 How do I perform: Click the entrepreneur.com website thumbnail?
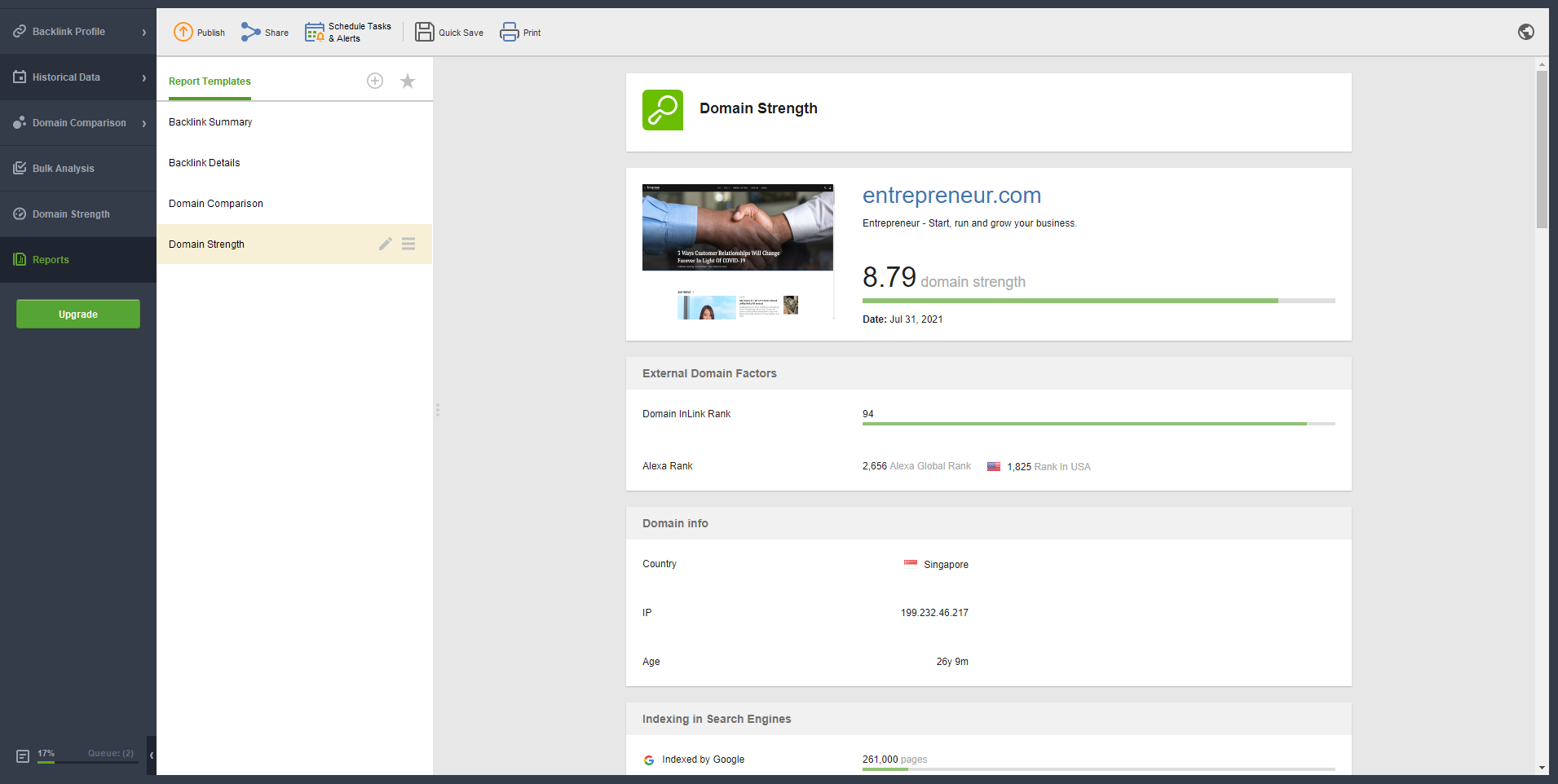pos(738,252)
